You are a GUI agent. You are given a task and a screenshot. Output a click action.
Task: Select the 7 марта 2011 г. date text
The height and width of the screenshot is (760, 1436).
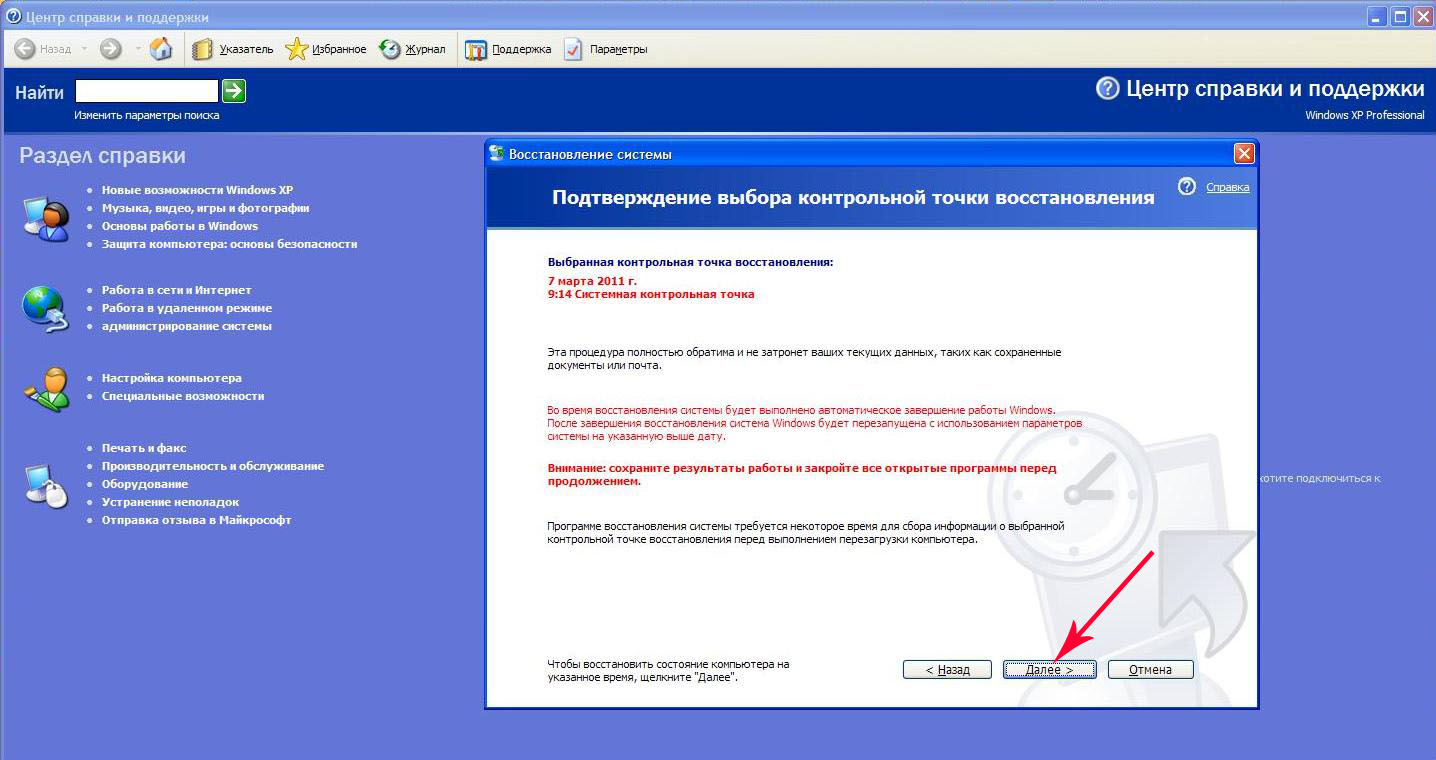(593, 281)
